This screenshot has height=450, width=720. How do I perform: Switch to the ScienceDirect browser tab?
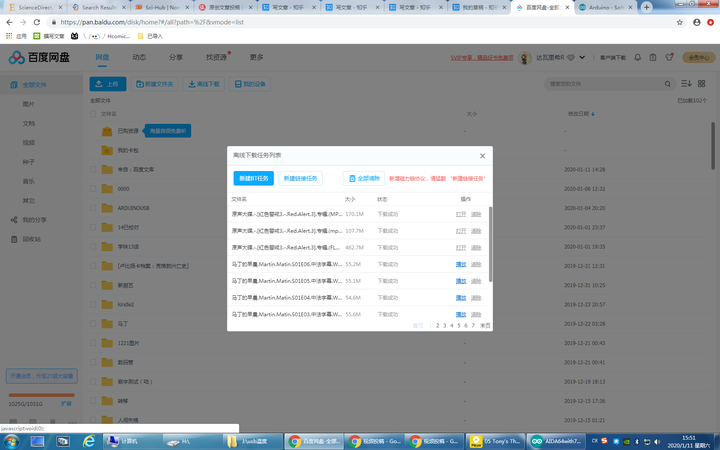34,7
